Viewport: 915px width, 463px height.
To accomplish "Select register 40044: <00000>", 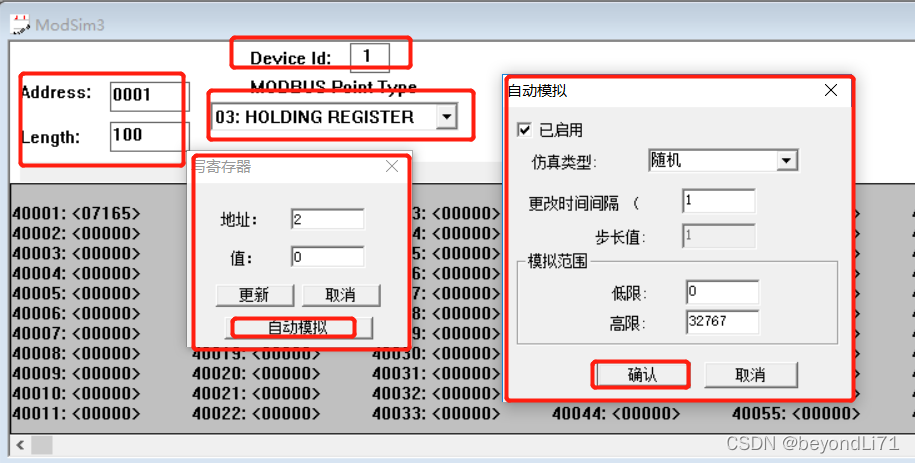I will [x=616, y=413].
